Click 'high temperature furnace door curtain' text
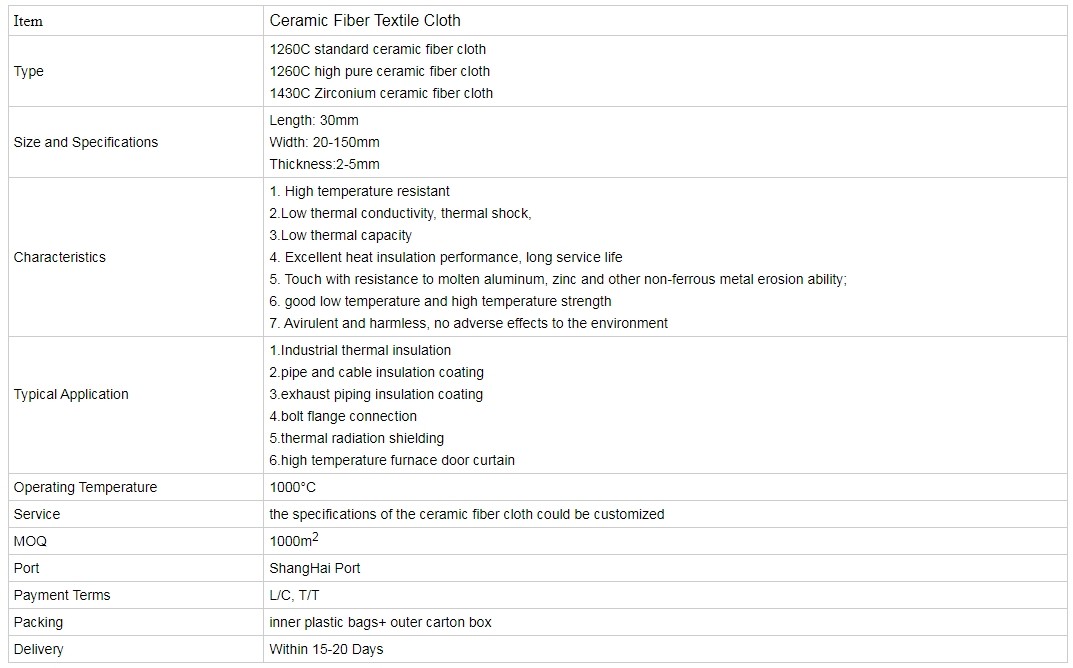The height and width of the screenshot is (668, 1073). tap(392, 460)
